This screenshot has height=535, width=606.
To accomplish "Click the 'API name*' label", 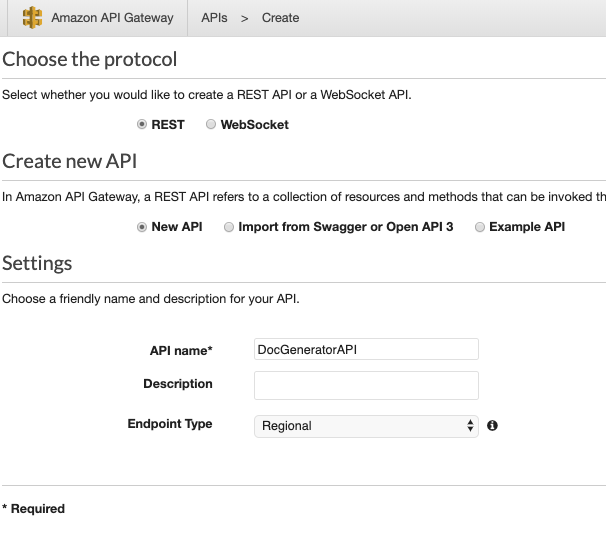I will tap(181, 351).
